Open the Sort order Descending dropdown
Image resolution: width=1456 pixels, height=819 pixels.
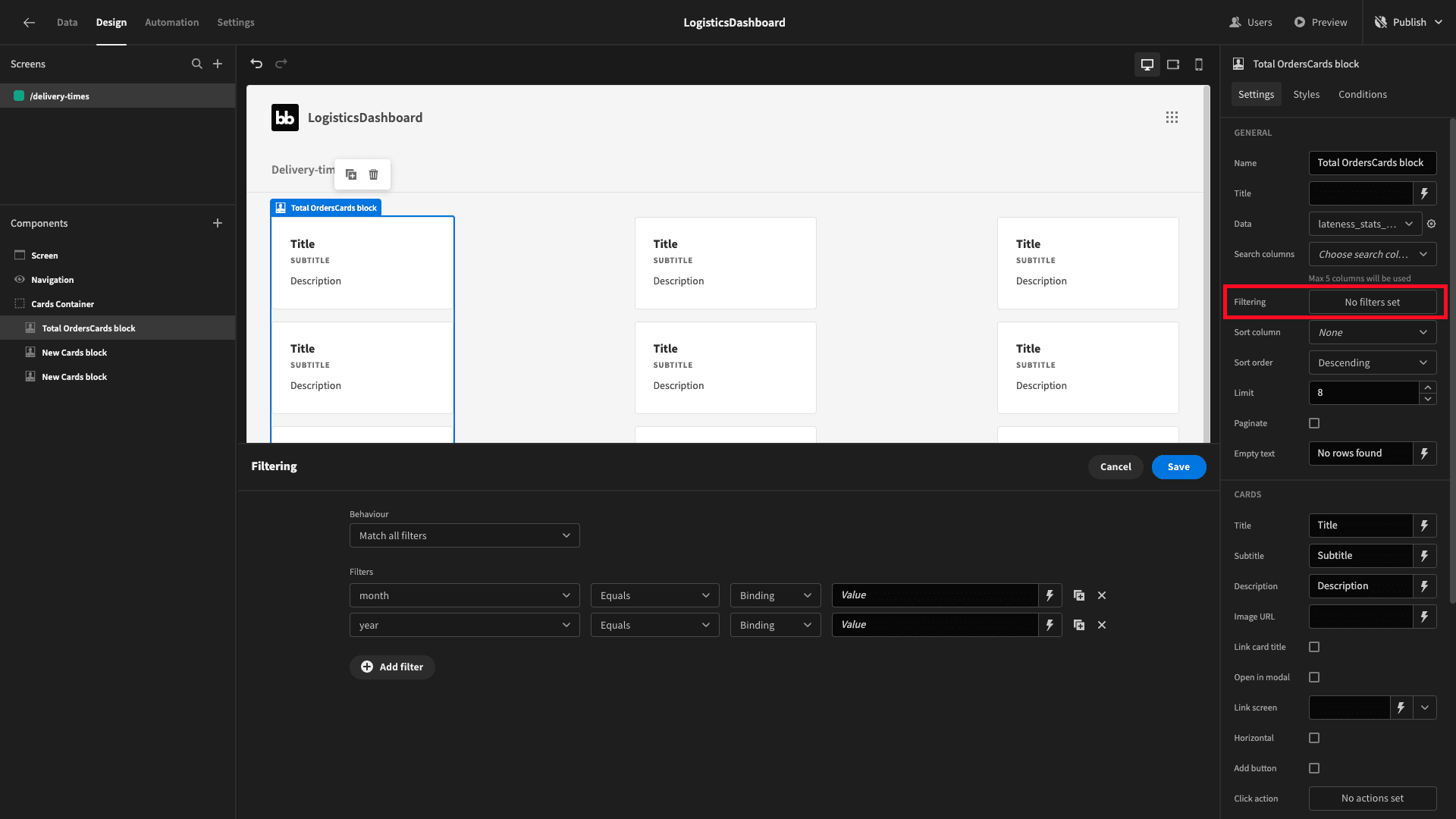[x=1373, y=362]
